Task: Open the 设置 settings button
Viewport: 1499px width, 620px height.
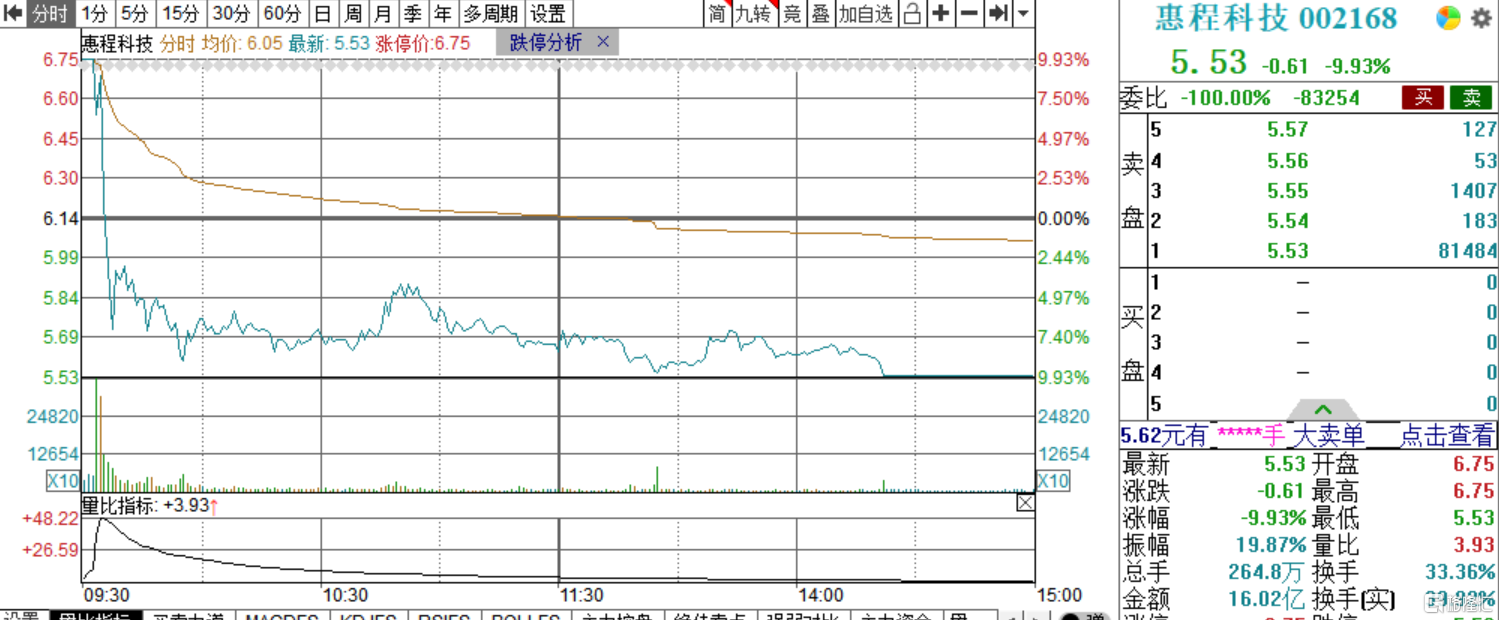Action: [x=548, y=14]
